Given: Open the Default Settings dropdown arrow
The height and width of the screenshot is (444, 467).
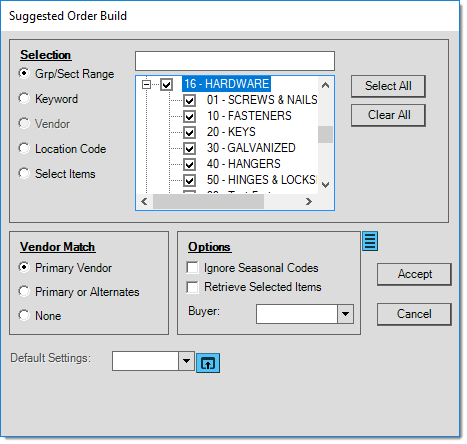Looking at the screenshot, I should click(186, 361).
